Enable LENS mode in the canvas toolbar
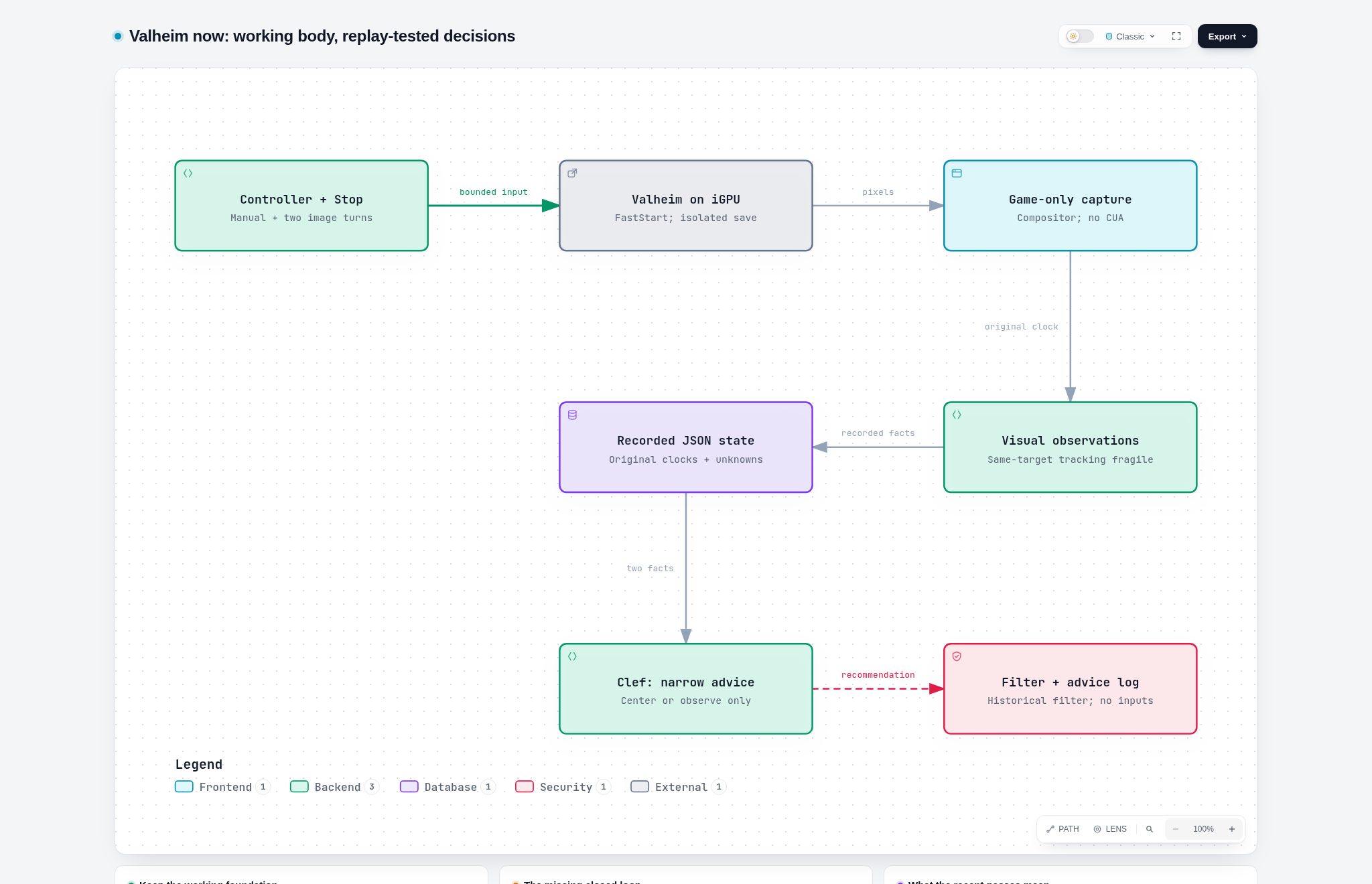Viewport: 1372px width, 884px height. [x=1110, y=829]
